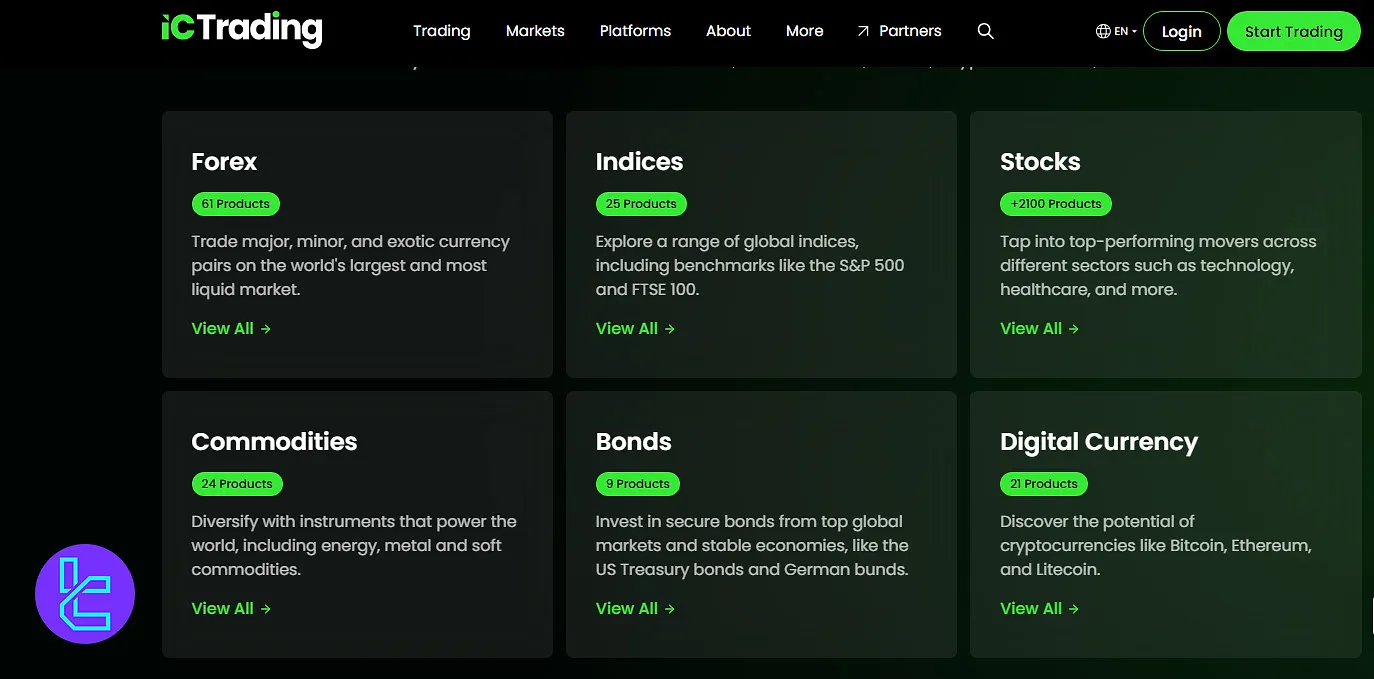
Task: Open the Platforms menu
Action: point(635,31)
